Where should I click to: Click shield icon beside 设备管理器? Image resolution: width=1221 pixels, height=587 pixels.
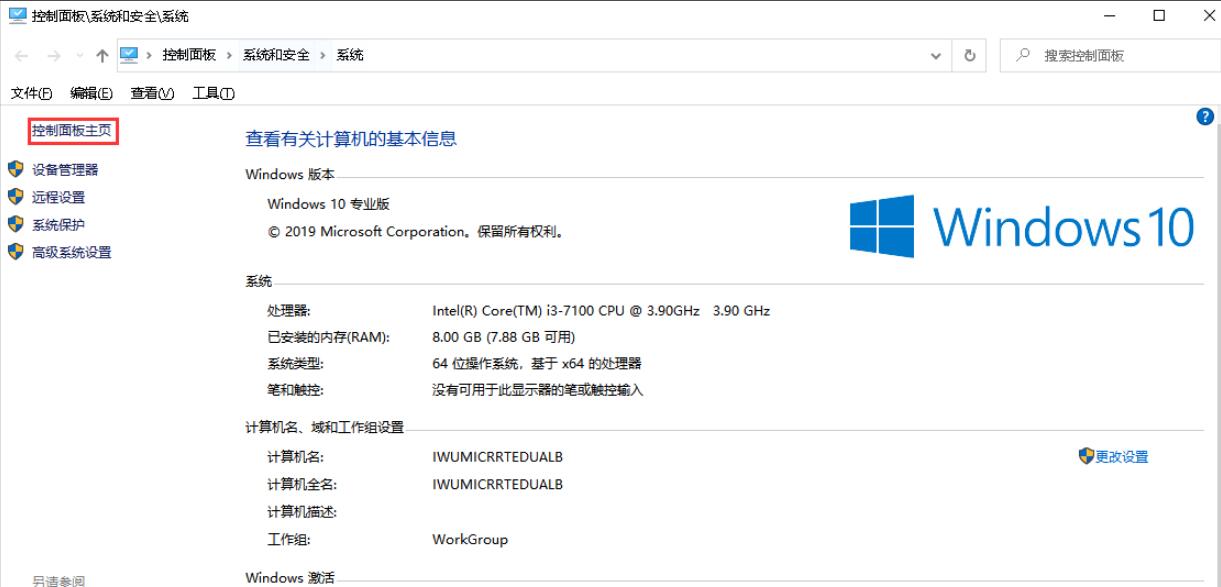click(15, 169)
